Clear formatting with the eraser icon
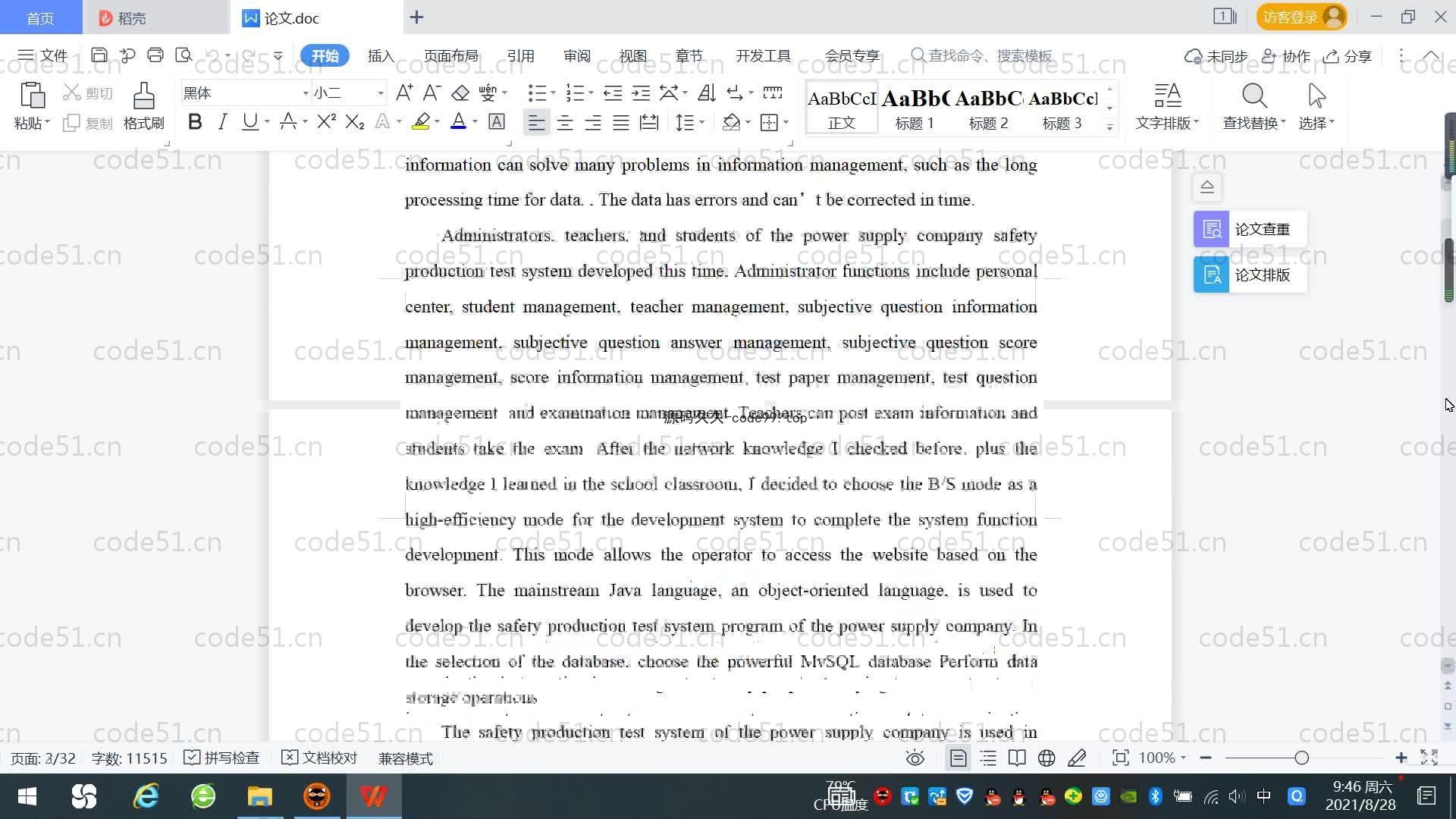This screenshot has height=819, width=1456. tap(460, 93)
